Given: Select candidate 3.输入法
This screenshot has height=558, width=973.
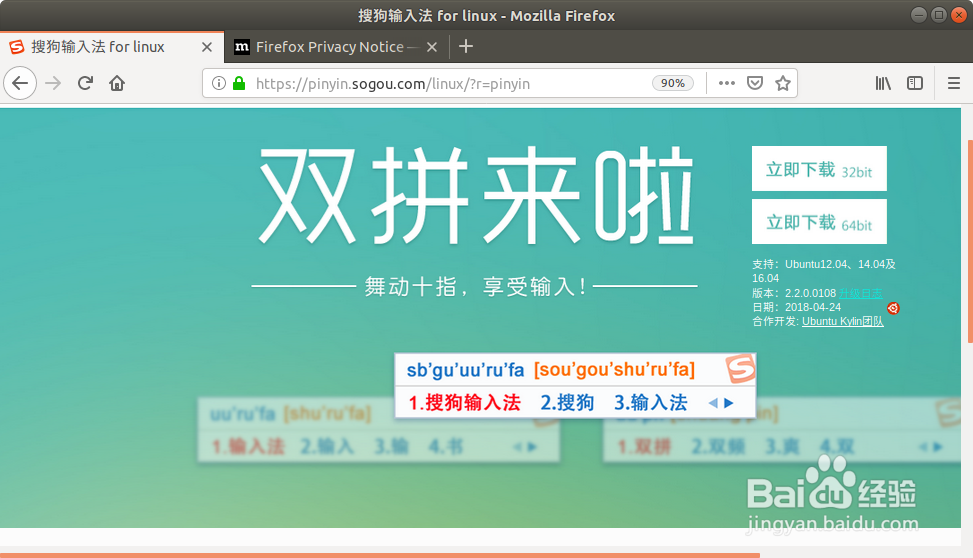Looking at the screenshot, I should (651, 403).
